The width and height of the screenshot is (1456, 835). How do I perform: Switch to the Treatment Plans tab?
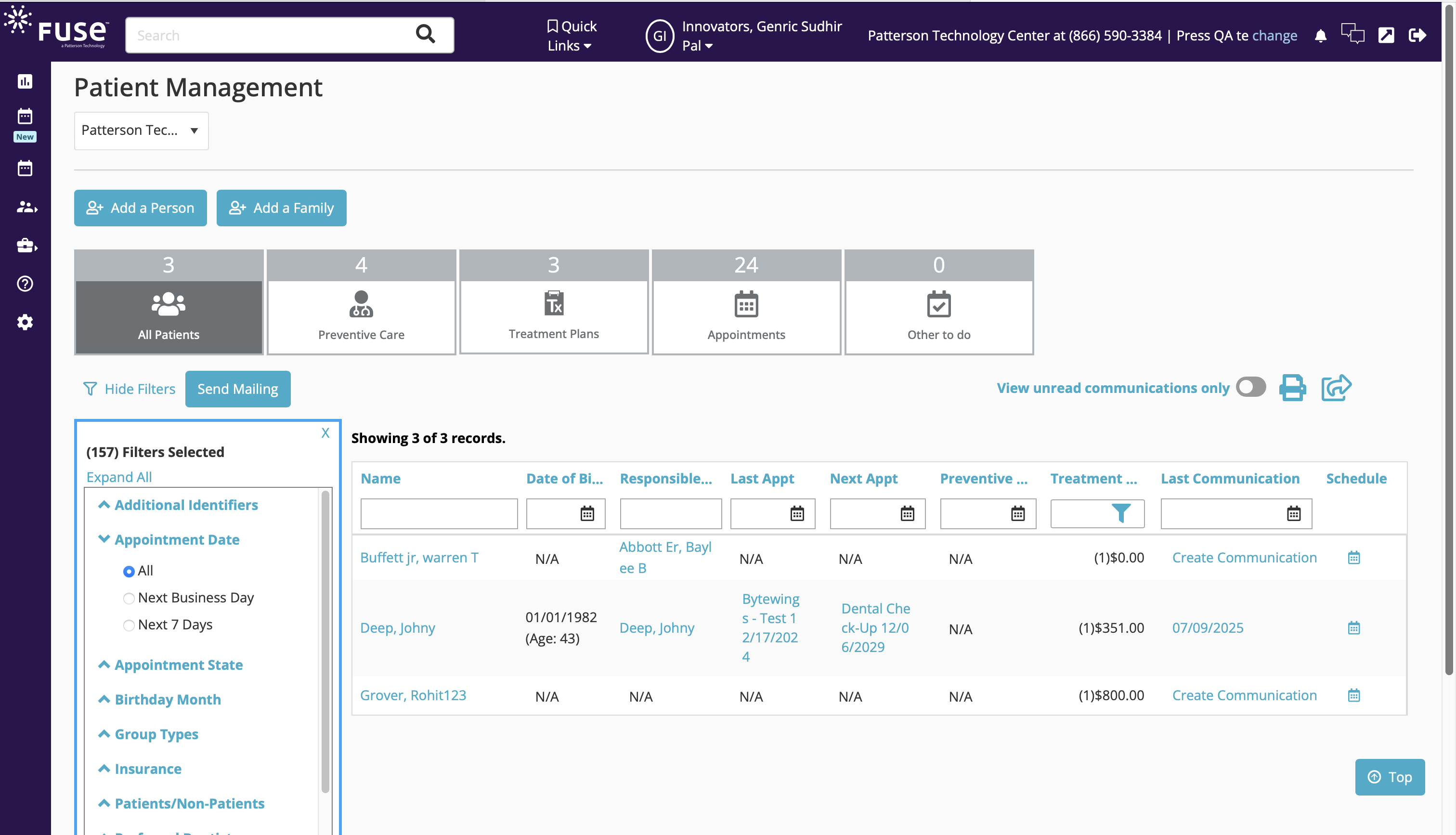(553, 302)
